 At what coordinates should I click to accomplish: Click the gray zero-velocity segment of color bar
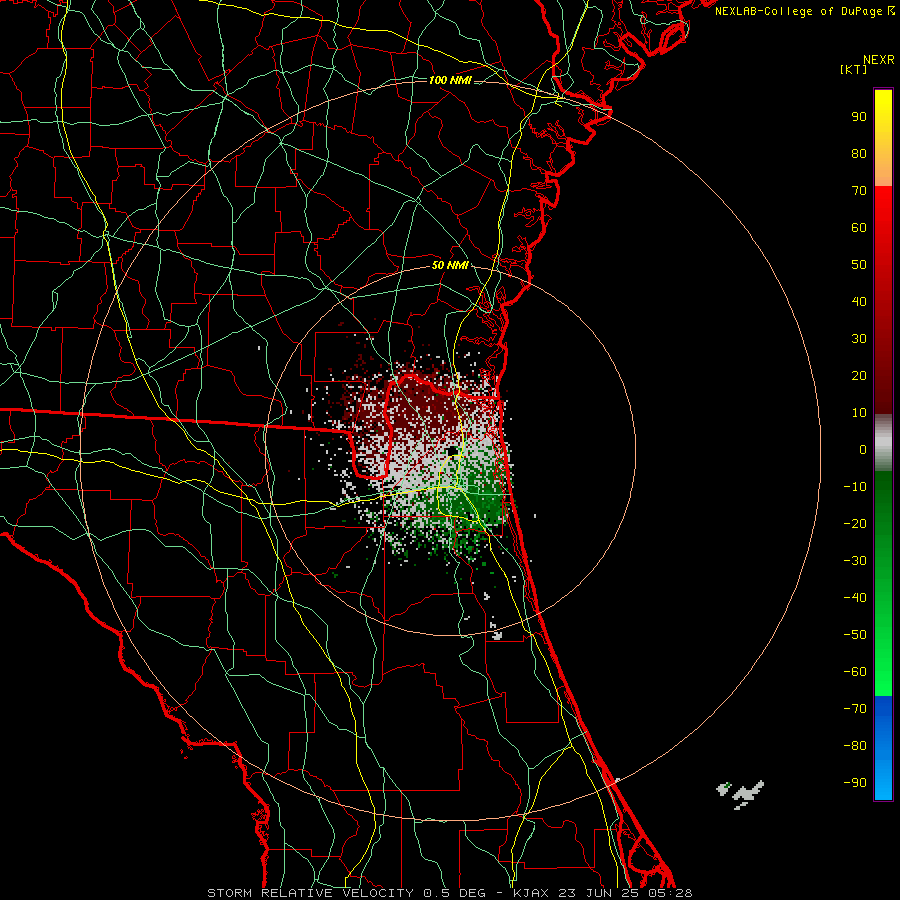[x=883, y=443]
